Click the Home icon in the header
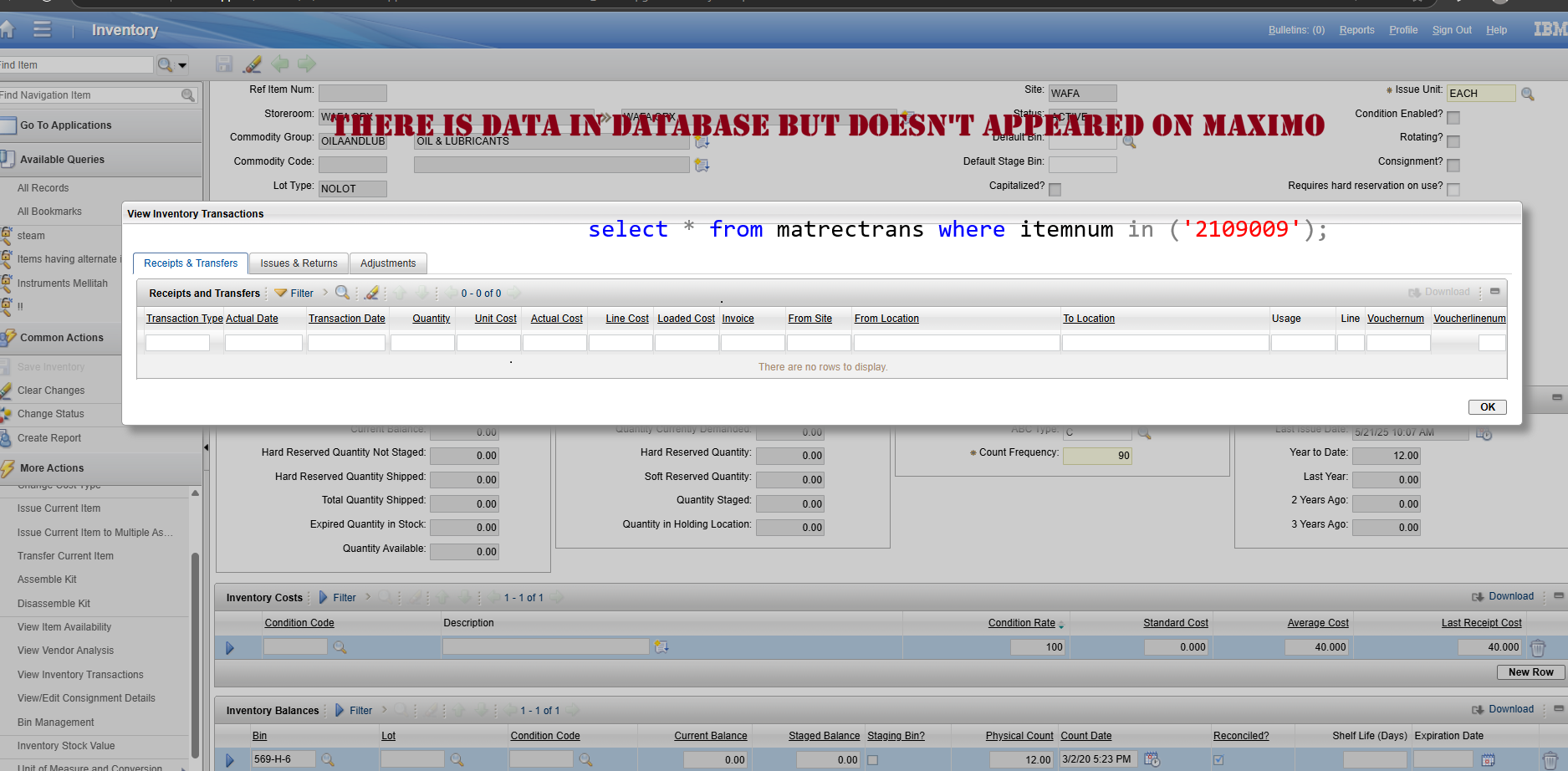This screenshot has height=771, width=1568. [9, 29]
